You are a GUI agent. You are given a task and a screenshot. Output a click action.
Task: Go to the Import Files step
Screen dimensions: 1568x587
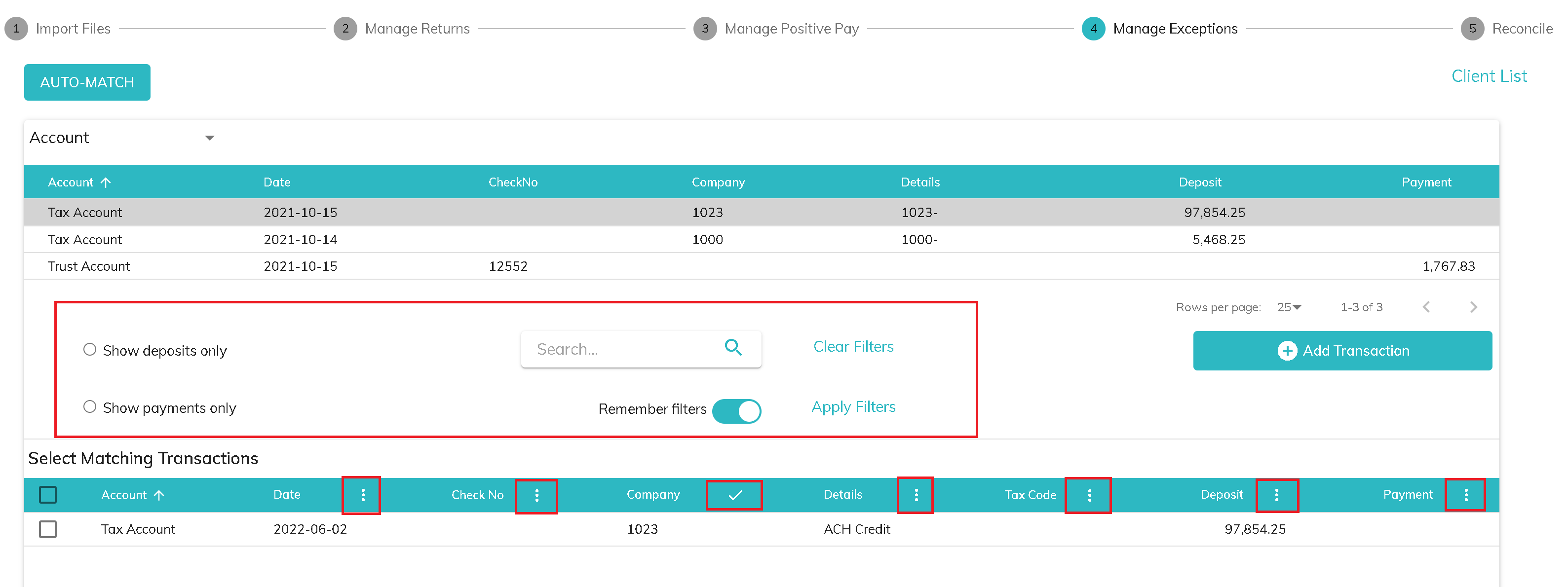tap(73, 29)
